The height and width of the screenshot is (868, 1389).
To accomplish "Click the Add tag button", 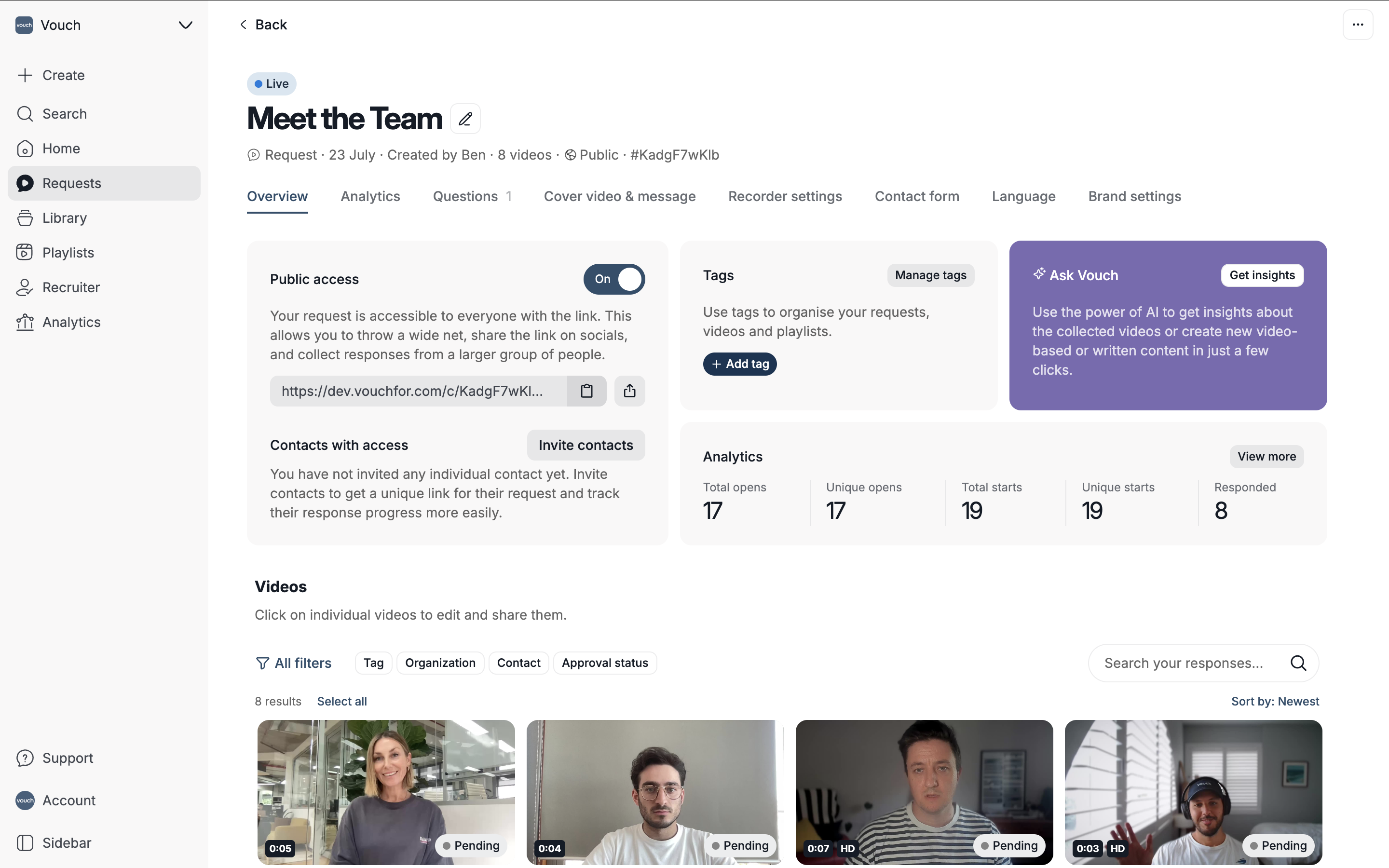I will point(740,364).
